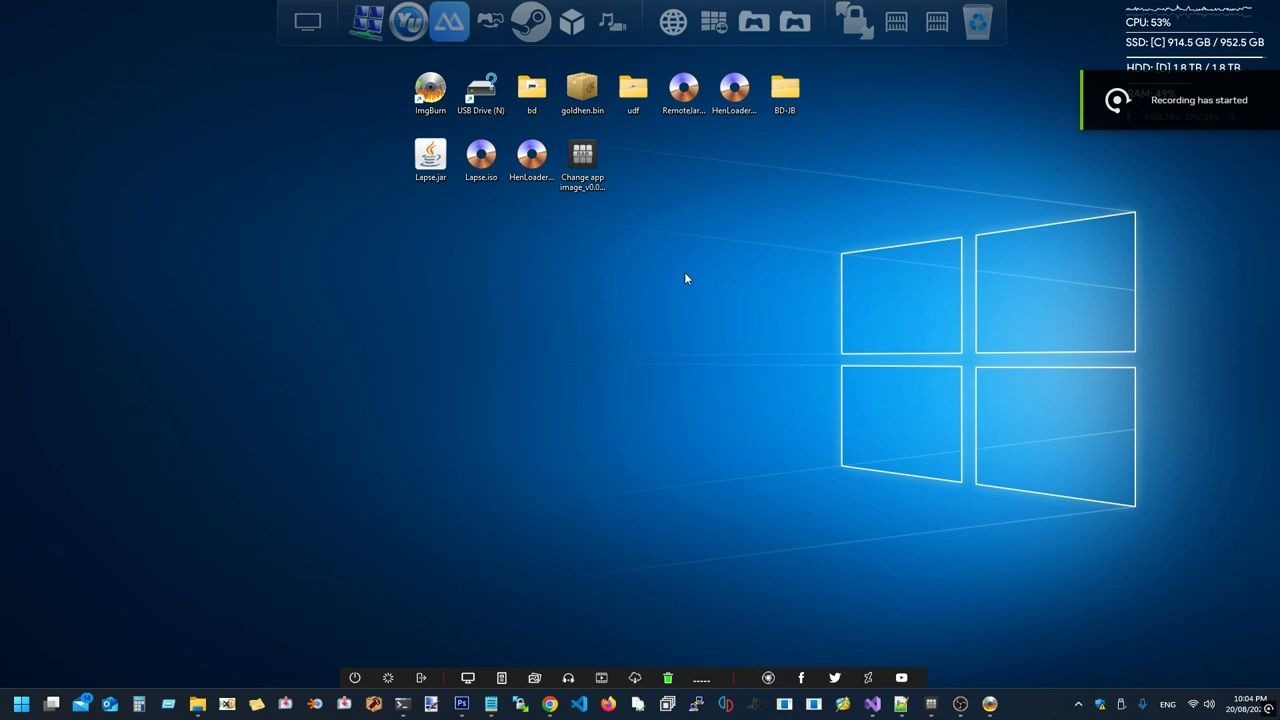This screenshot has width=1280, height=720.
Task: Open the padlock sync icon in dock
Action: 855,21
